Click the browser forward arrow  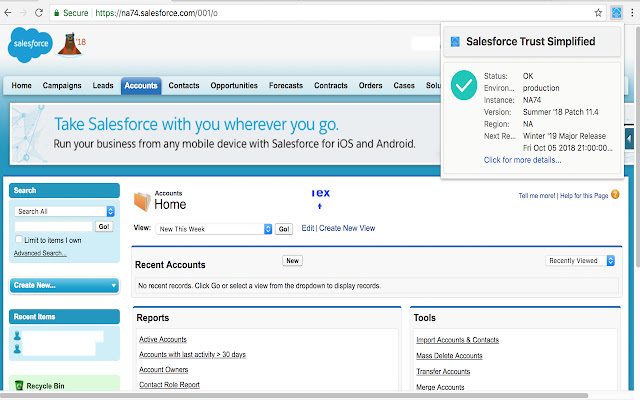(23, 13)
